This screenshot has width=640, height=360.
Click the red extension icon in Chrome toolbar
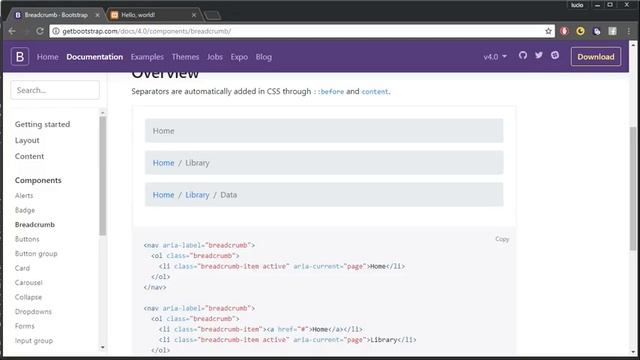[564, 31]
